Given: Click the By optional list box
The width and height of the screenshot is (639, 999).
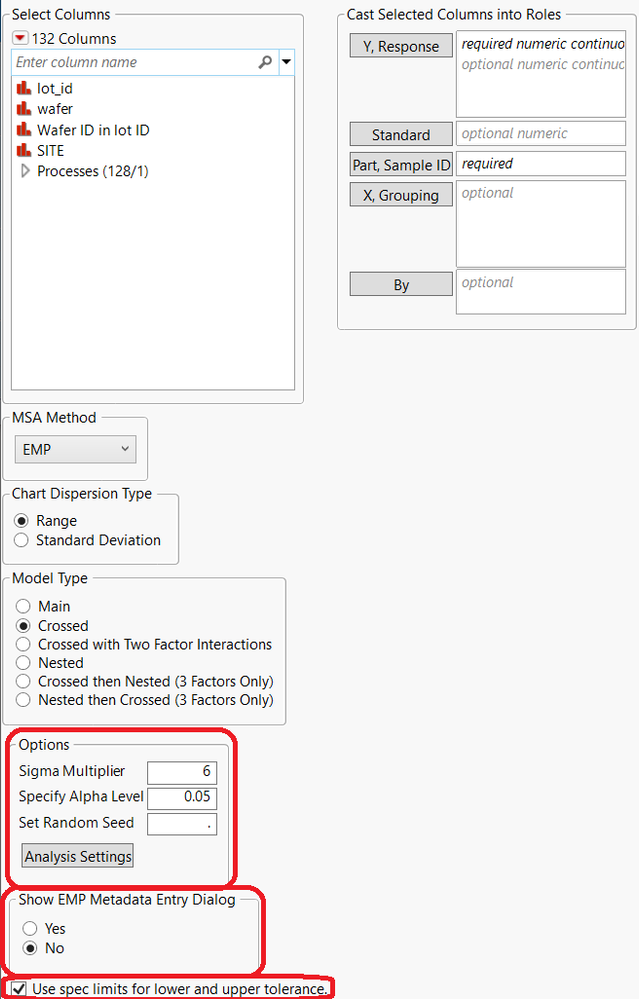Looking at the screenshot, I should (541, 292).
